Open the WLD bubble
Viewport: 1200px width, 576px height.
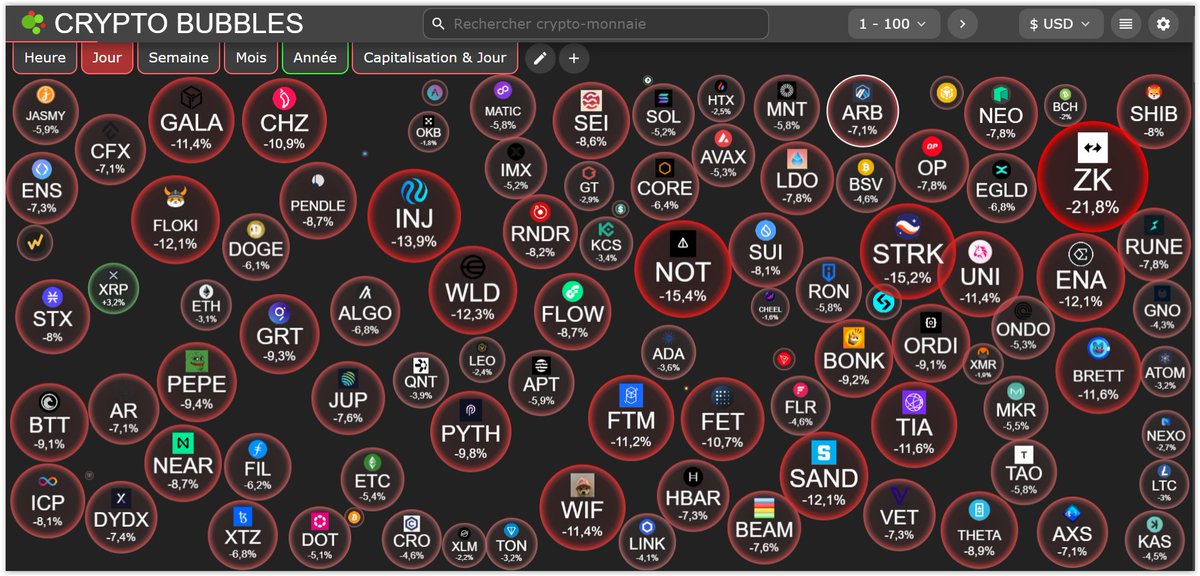tap(472, 290)
